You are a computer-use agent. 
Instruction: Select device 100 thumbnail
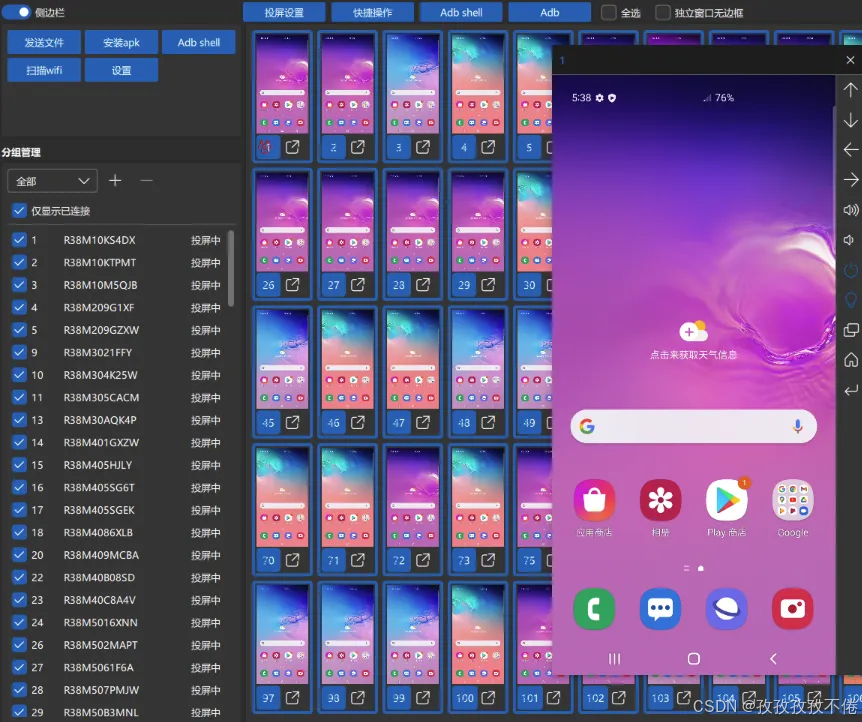(x=478, y=635)
